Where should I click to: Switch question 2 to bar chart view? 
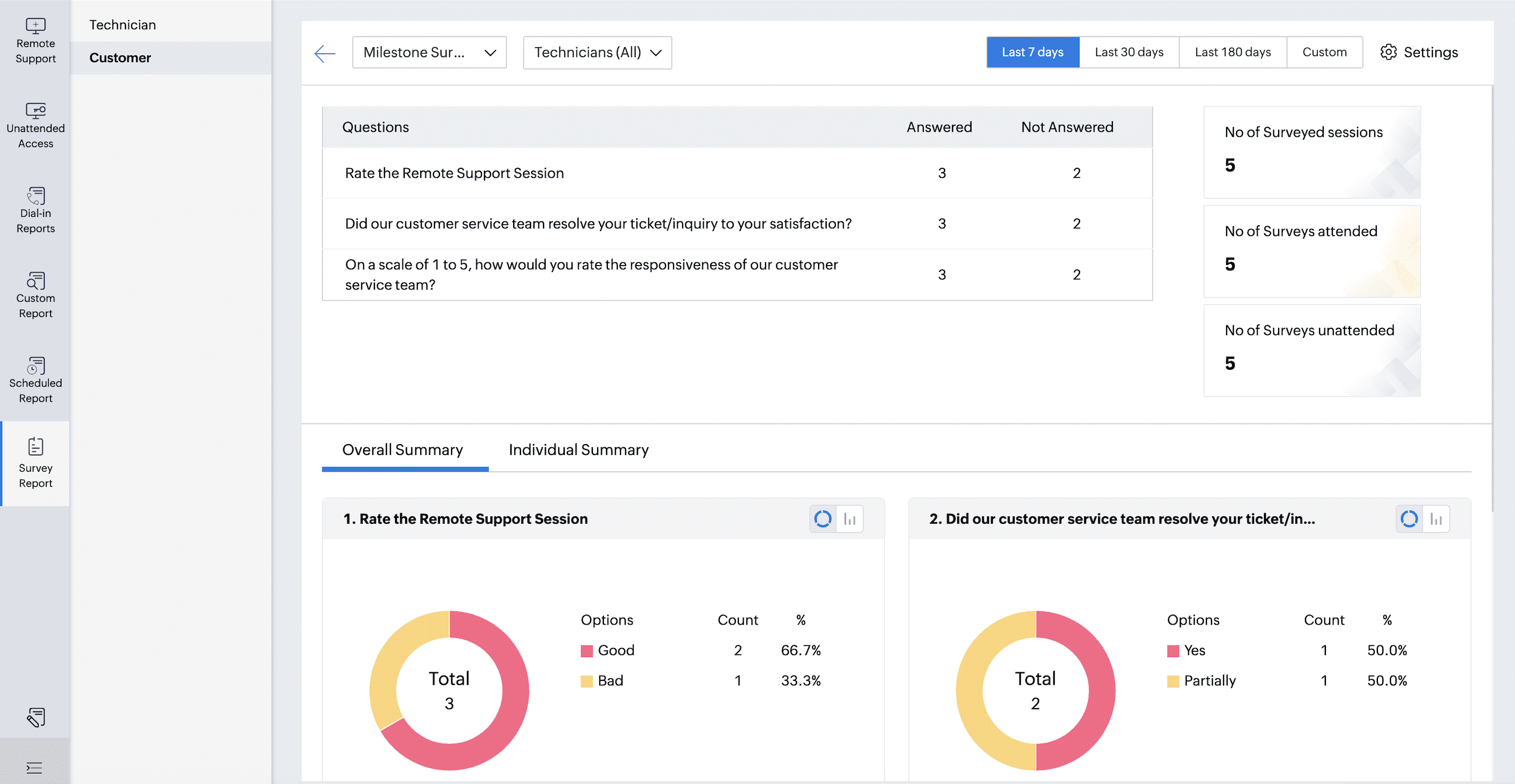[x=1436, y=519]
